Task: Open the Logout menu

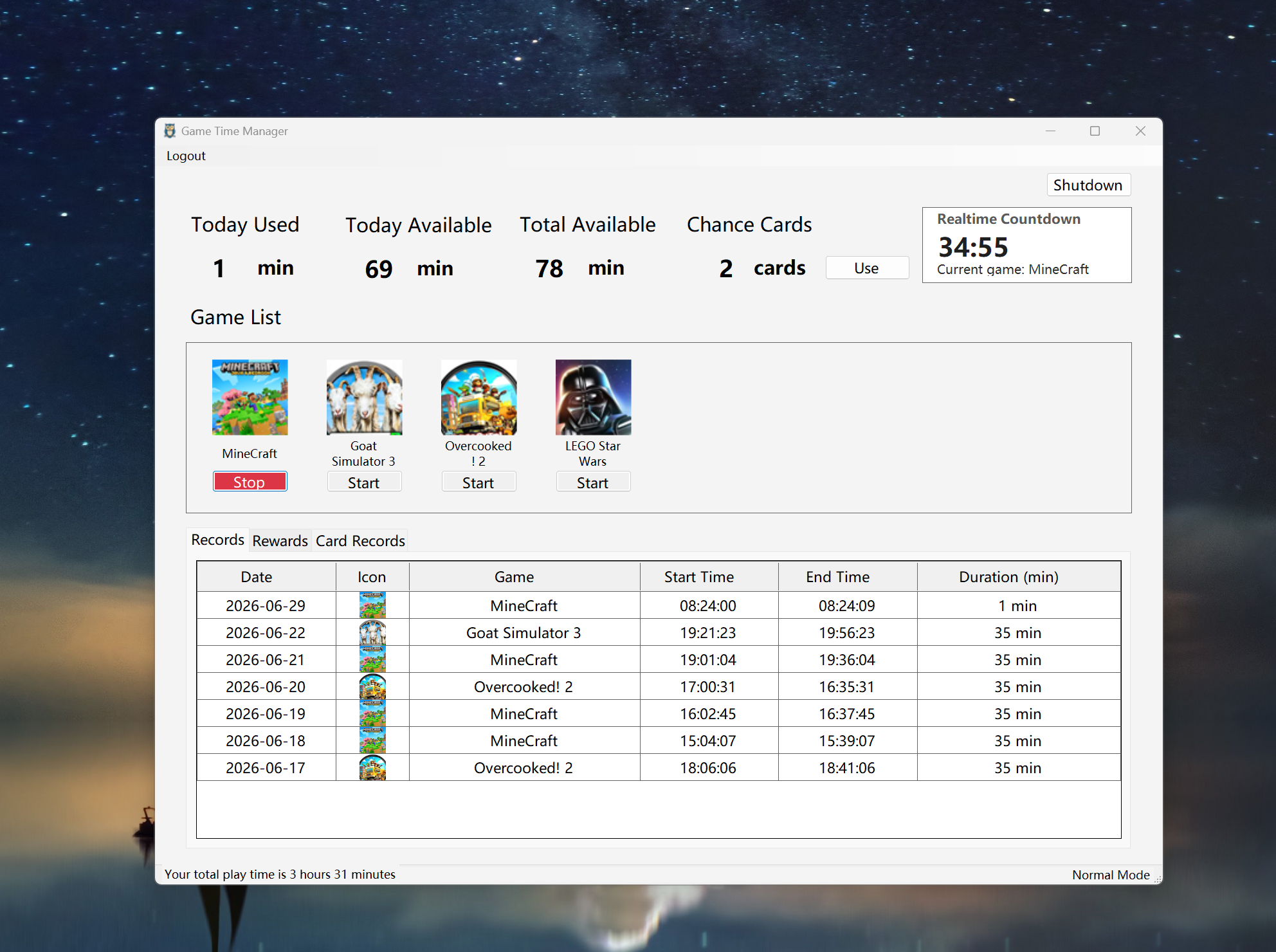Action: coord(186,156)
